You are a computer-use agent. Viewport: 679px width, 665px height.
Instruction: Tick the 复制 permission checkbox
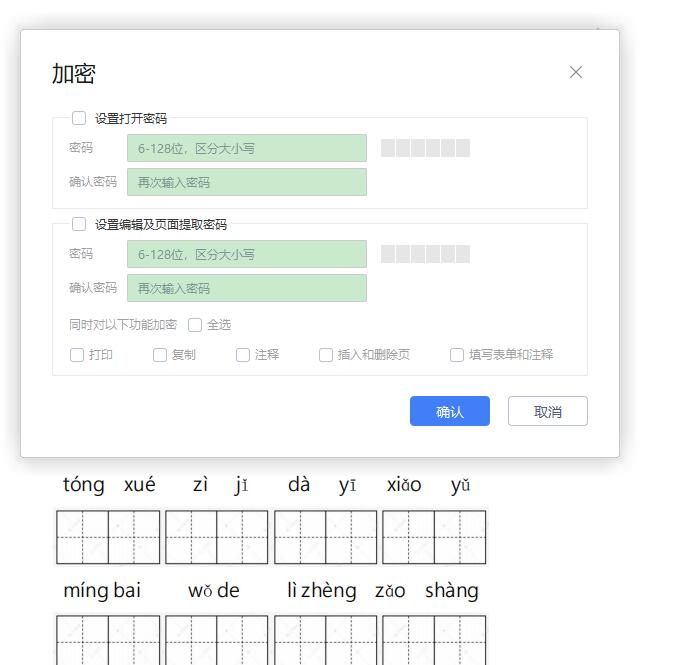160,355
